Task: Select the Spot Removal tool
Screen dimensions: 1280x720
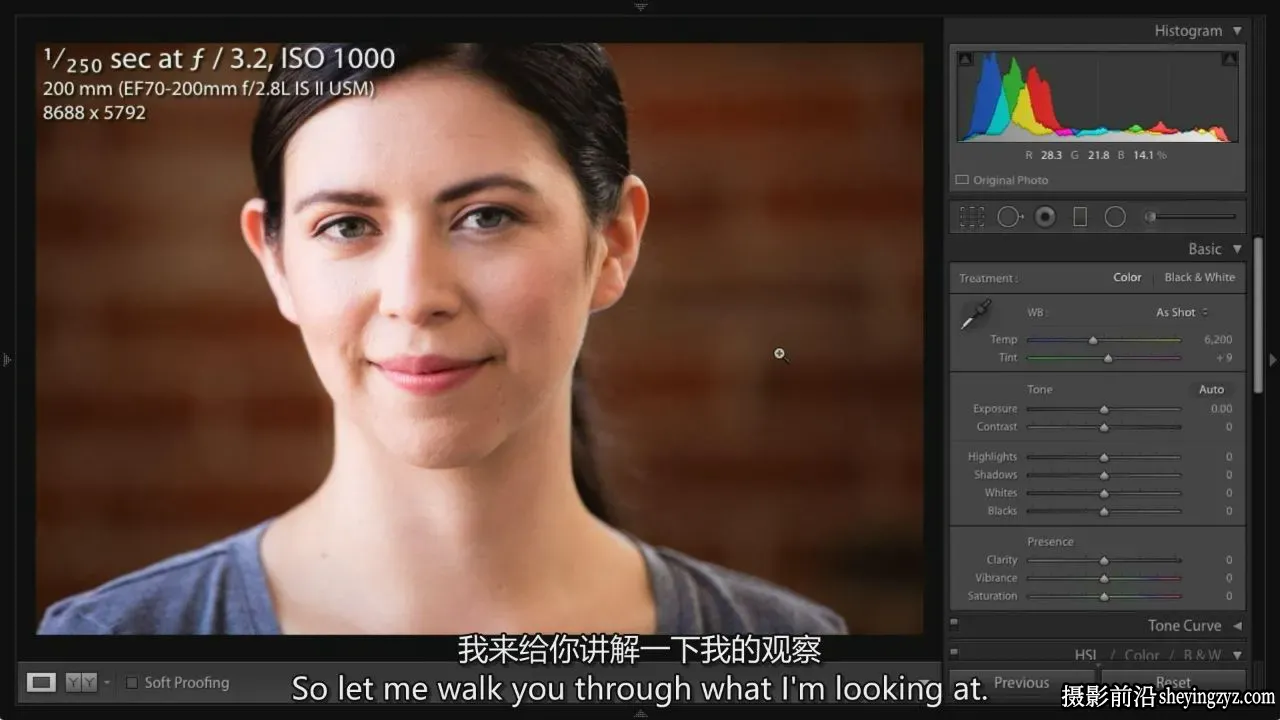Action: click(1009, 217)
